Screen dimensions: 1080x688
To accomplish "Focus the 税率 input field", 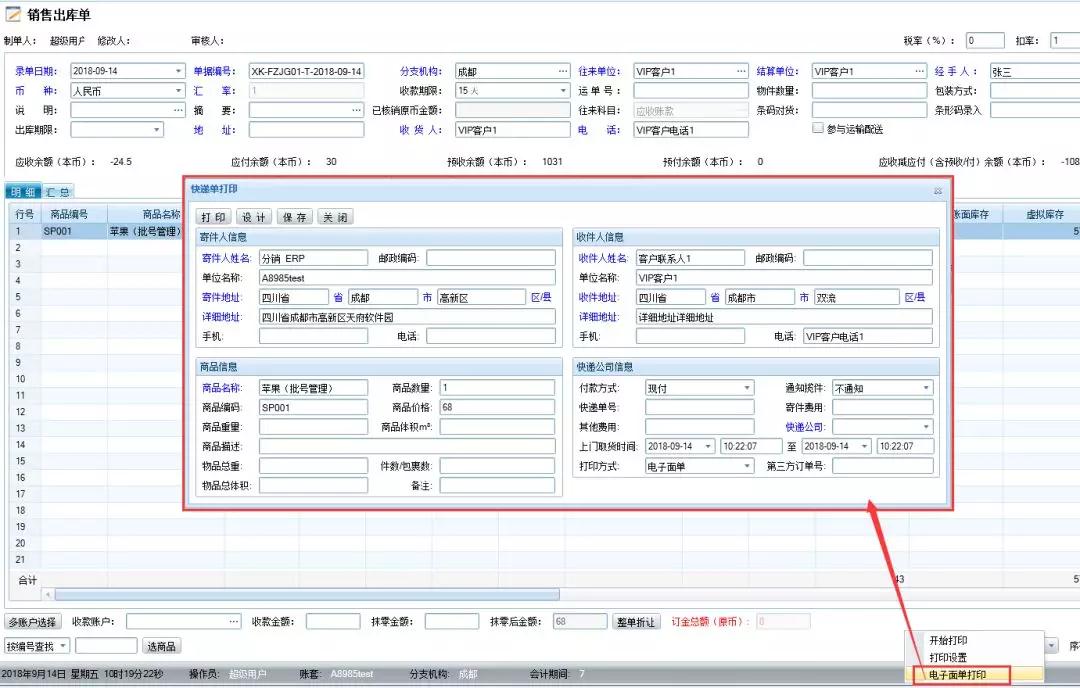I will coord(985,41).
